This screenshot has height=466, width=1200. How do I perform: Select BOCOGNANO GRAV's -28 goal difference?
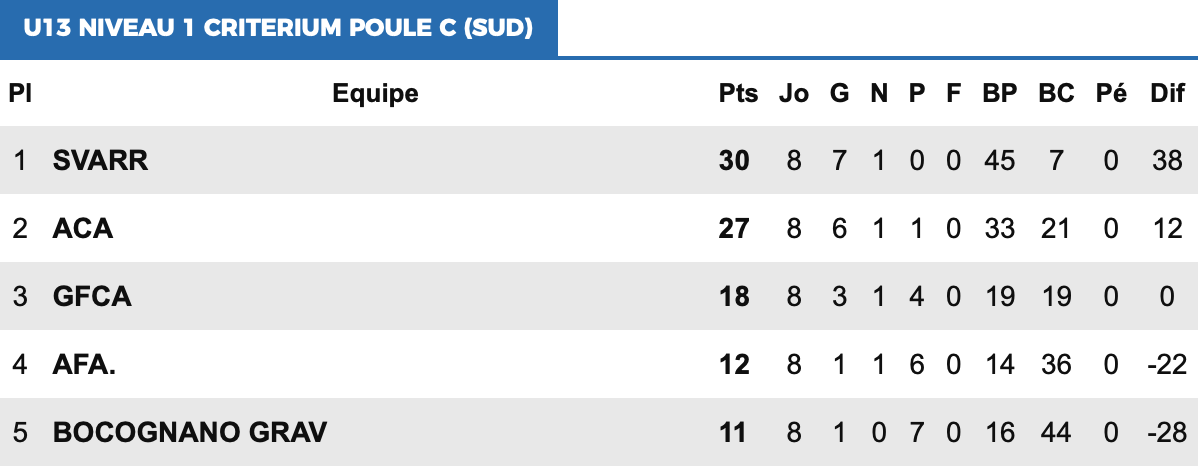(1166, 432)
